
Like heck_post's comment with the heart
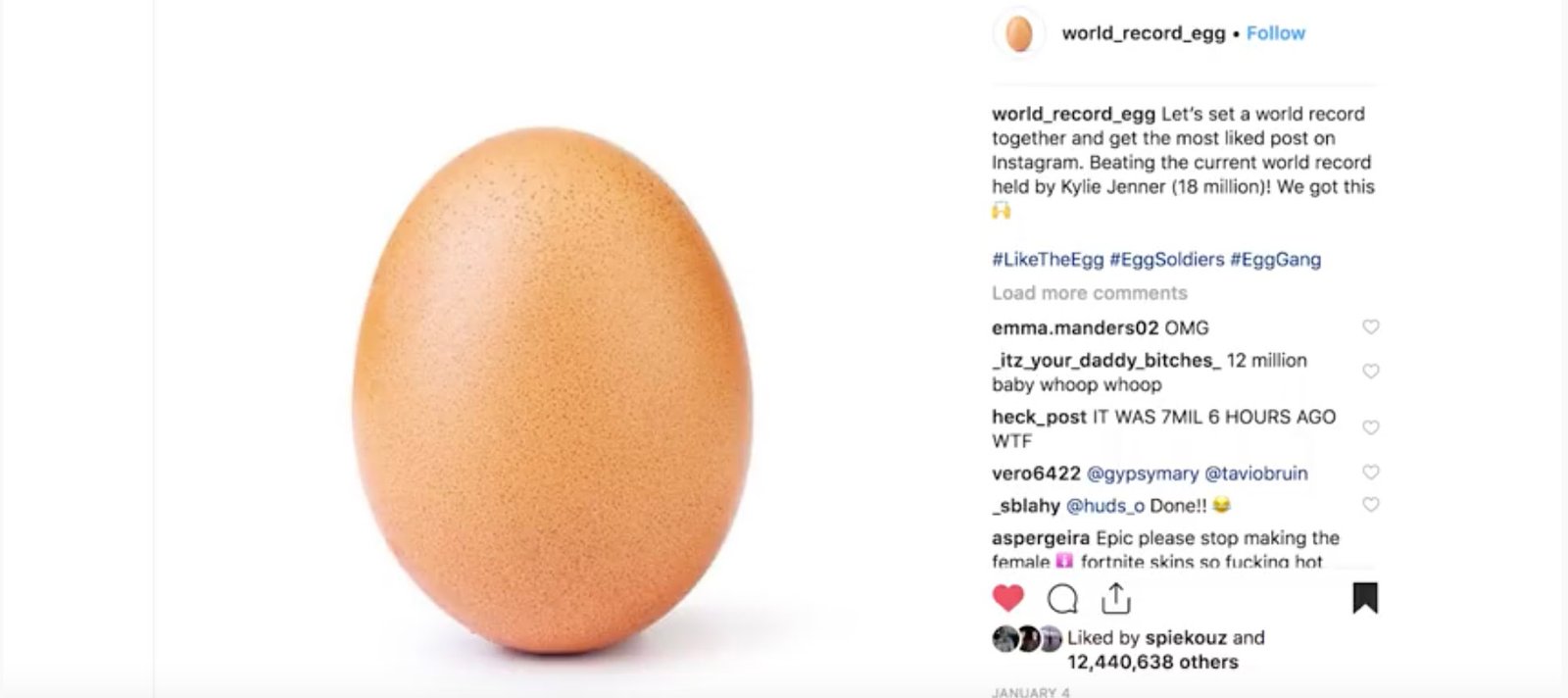click(x=1371, y=427)
